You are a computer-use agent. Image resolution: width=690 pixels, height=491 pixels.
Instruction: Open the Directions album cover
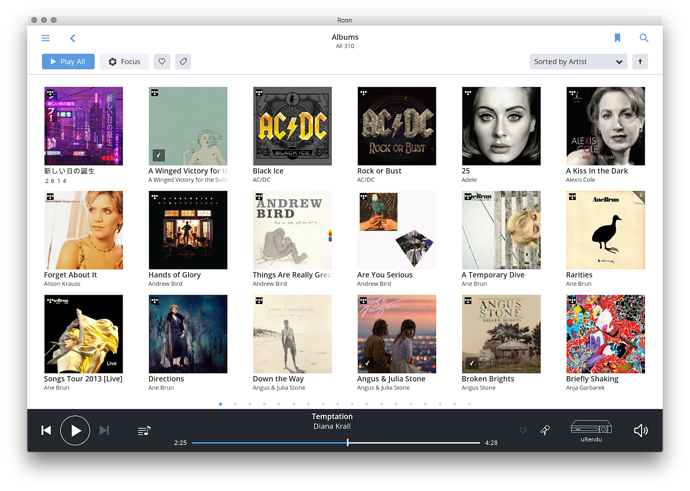(188, 334)
